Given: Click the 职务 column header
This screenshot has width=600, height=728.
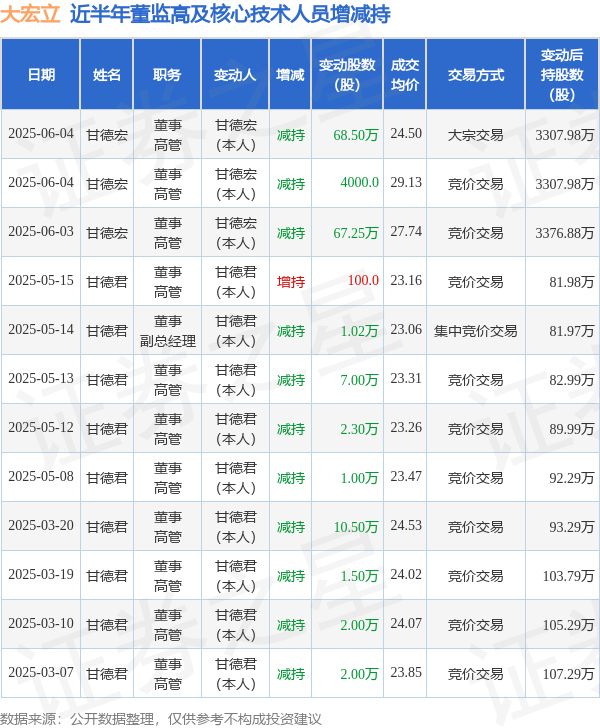Looking at the screenshot, I should [x=167, y=75].
